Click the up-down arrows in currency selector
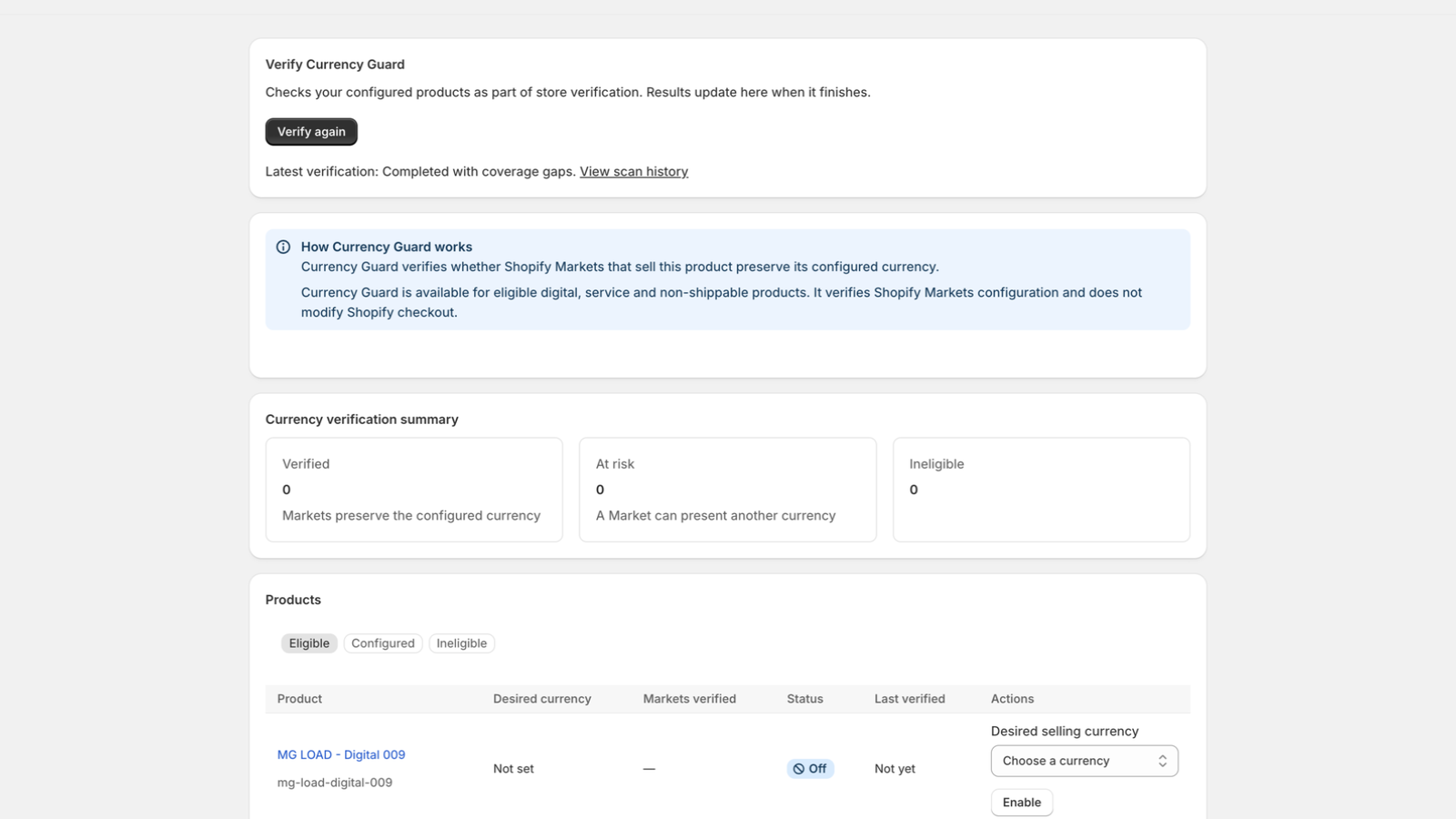This screenshot has height=819, width=1456. (1162, 761)
